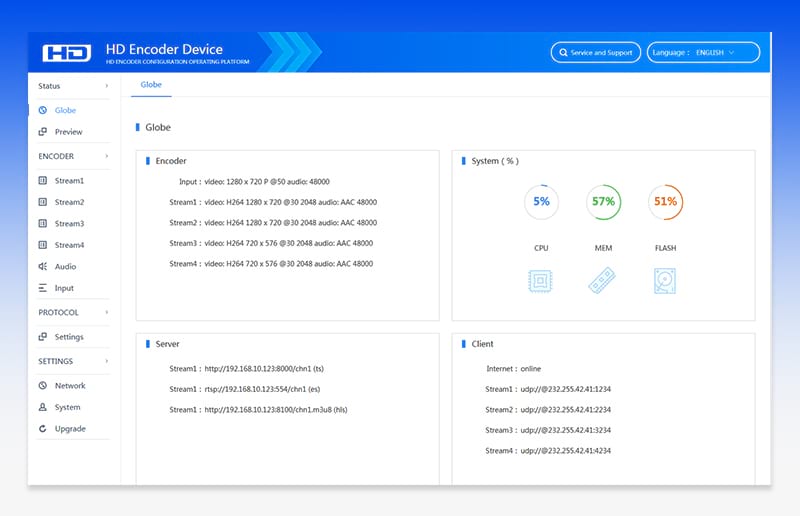The image size is (800, 516).
Task: Click the Globe icon in sidebar
Action: 43,110
